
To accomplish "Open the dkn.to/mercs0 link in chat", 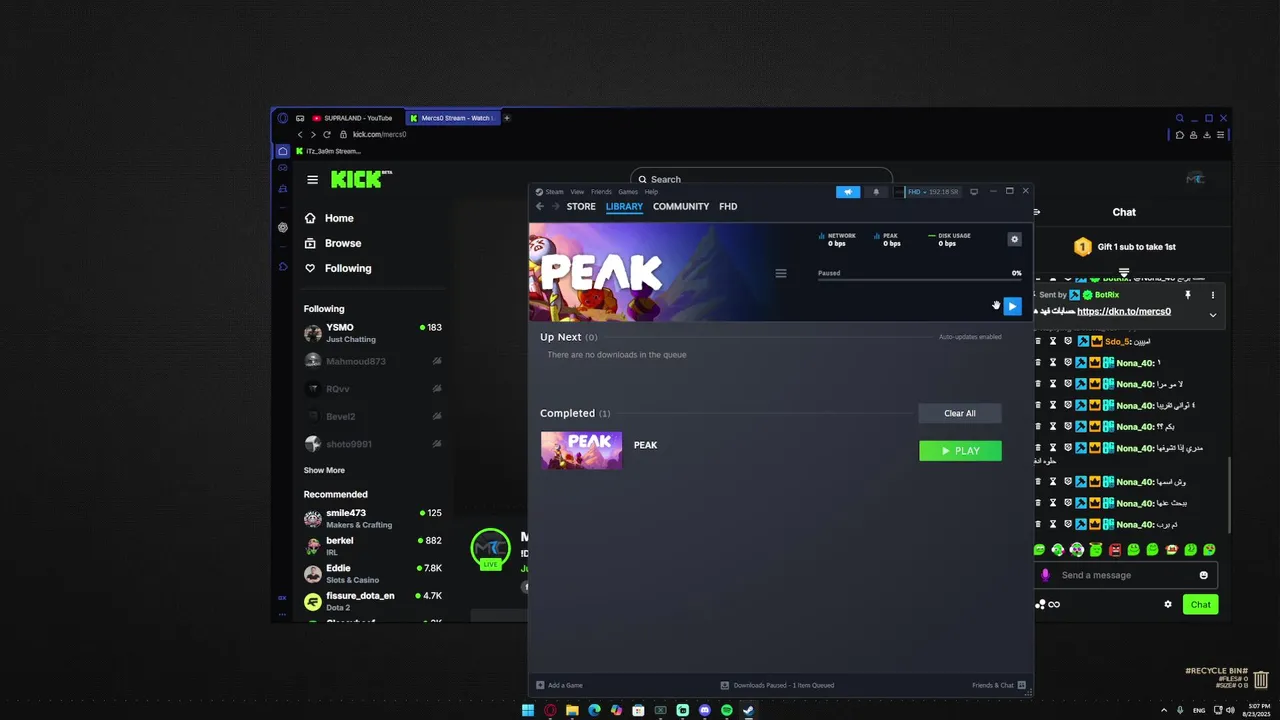I will (x=1124, y=311).
